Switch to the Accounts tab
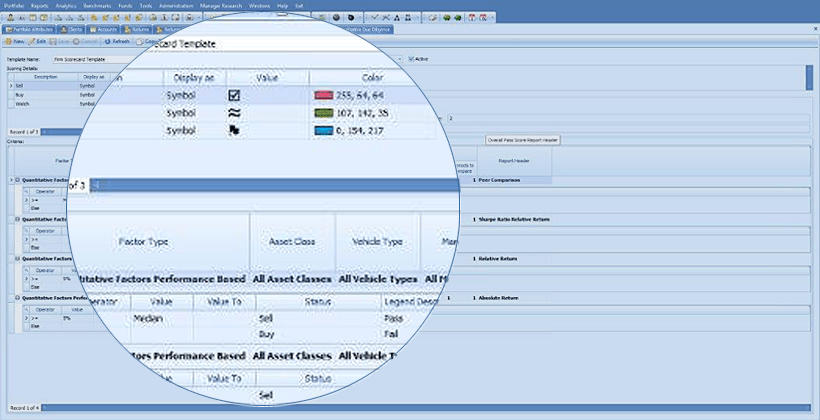 pos(107,29)
